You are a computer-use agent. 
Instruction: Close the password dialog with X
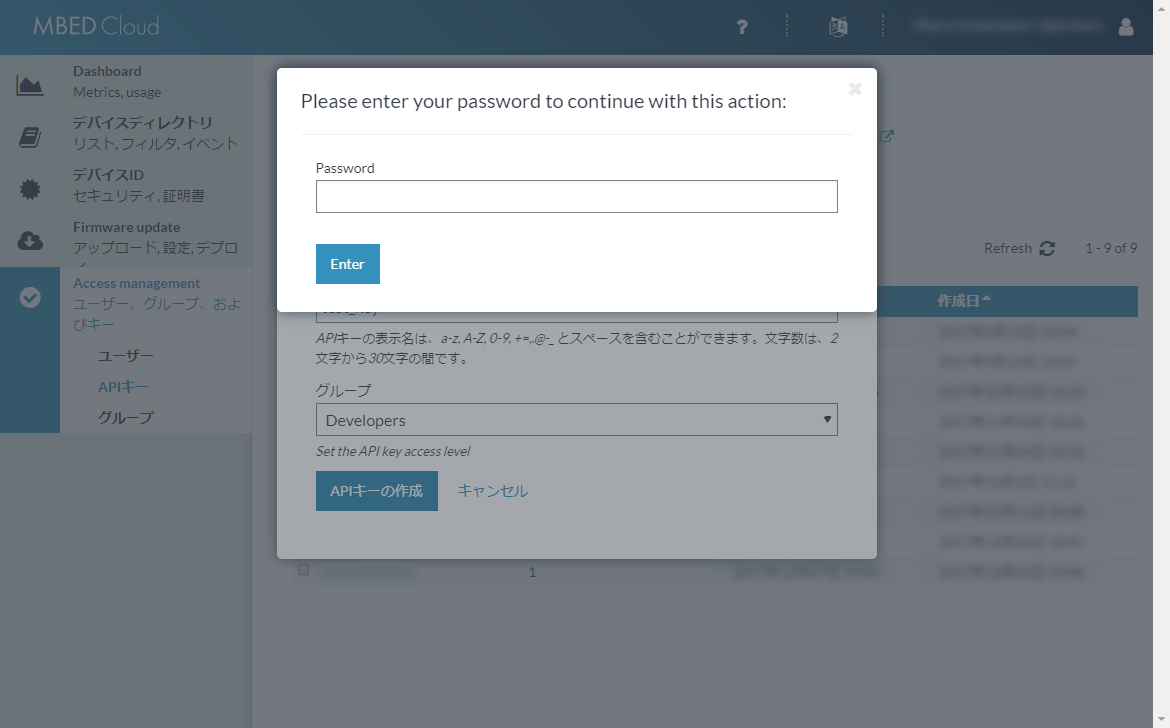pyautogui.click(x=855, y=89)
